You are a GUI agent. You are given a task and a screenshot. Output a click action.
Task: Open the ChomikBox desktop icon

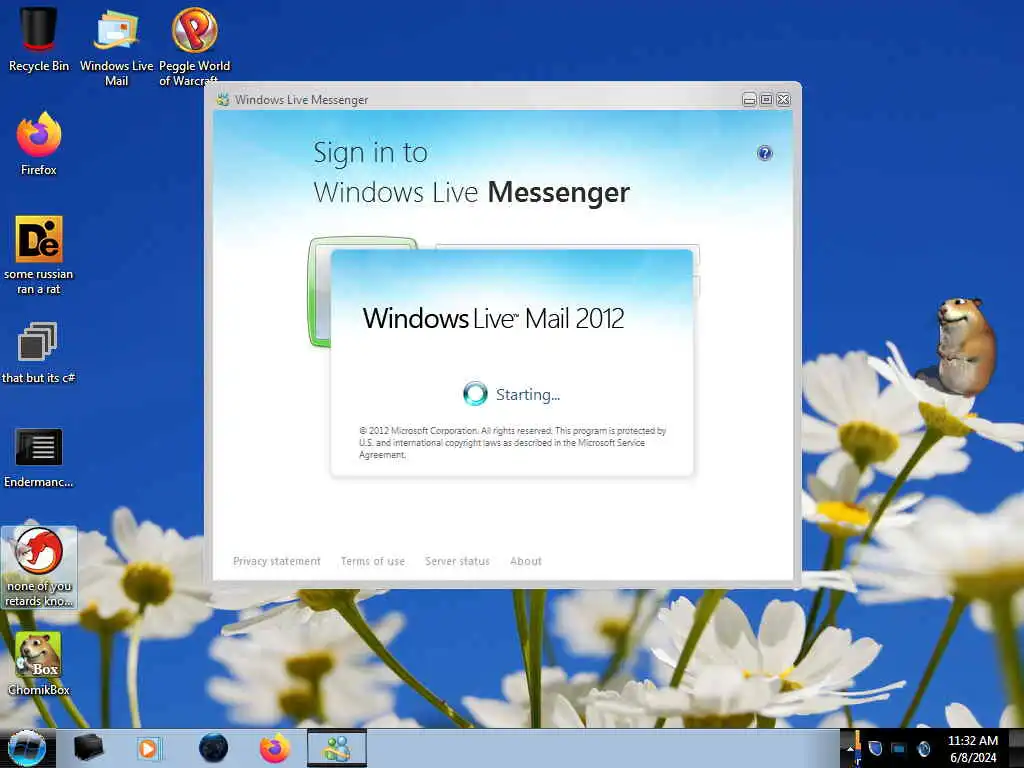tap(39, 664)
